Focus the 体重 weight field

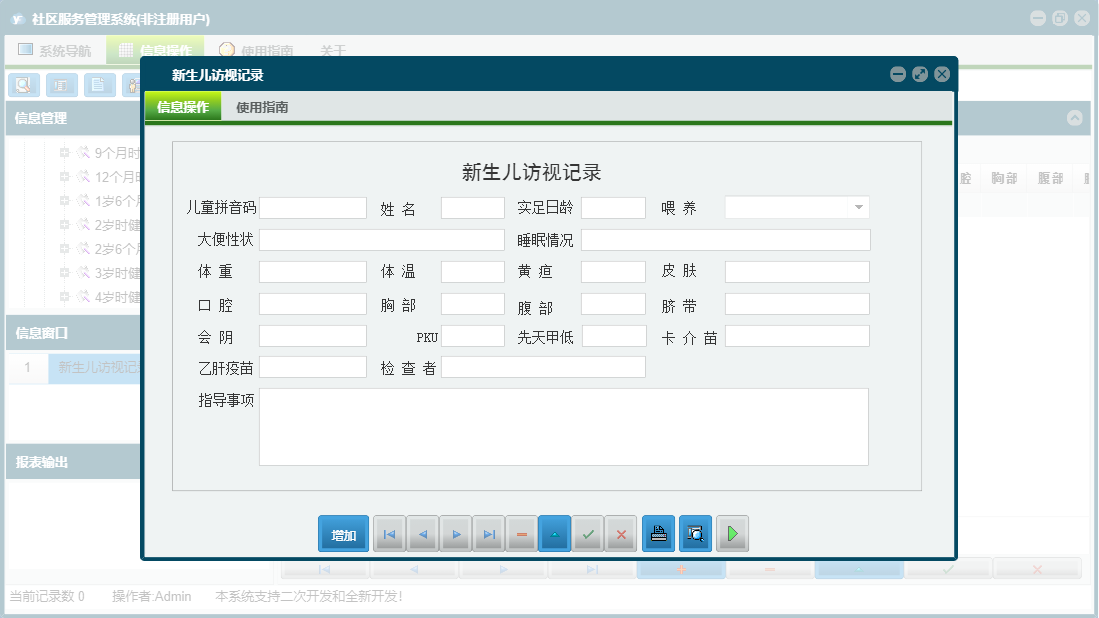tap(313, 272)
